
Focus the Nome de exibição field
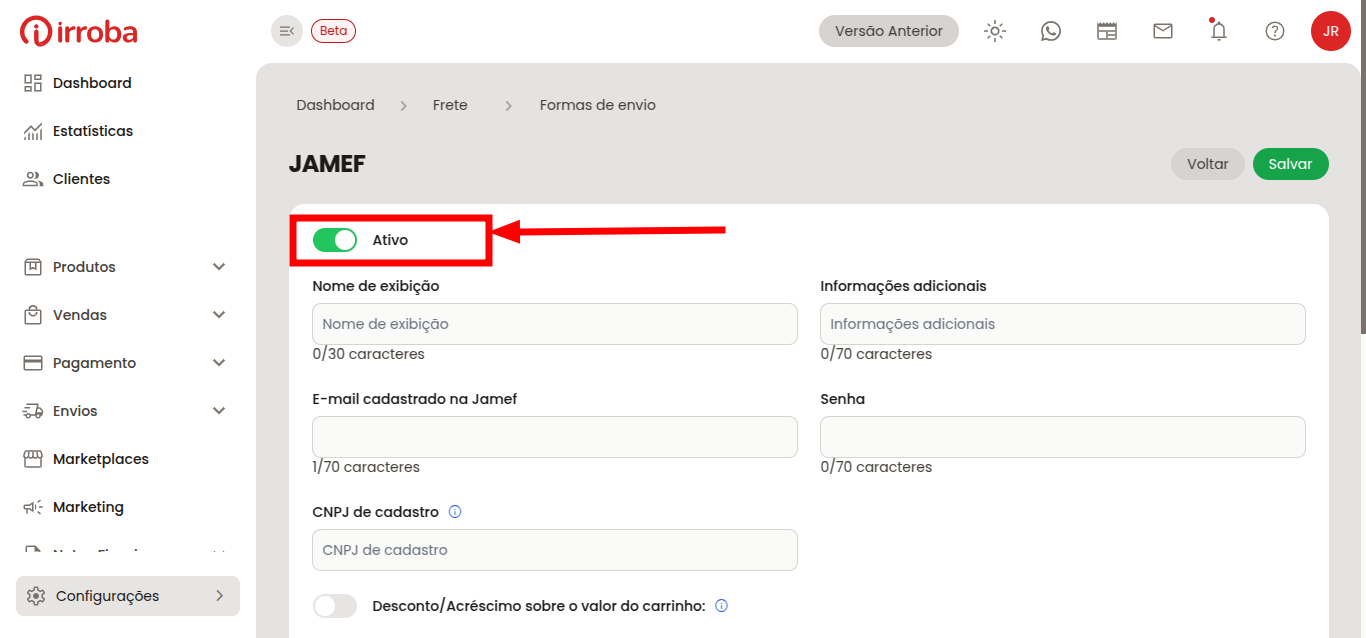point(555,324)
